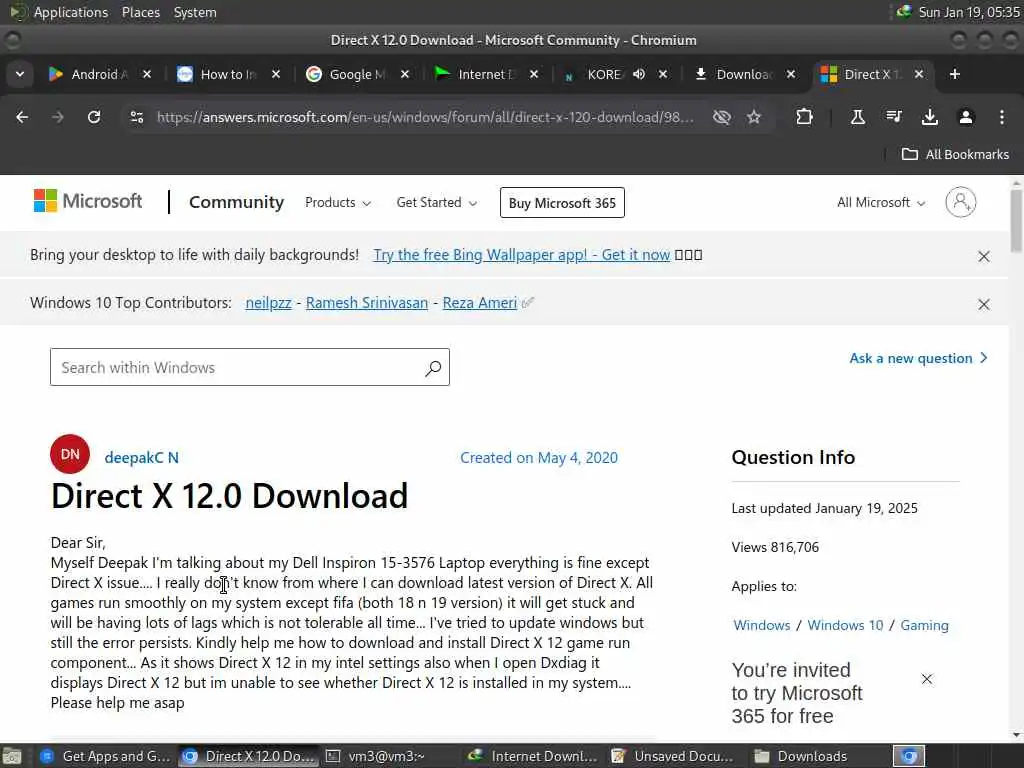Open deepakC N user profile
1024x768 pixels.
pos(142,458)
